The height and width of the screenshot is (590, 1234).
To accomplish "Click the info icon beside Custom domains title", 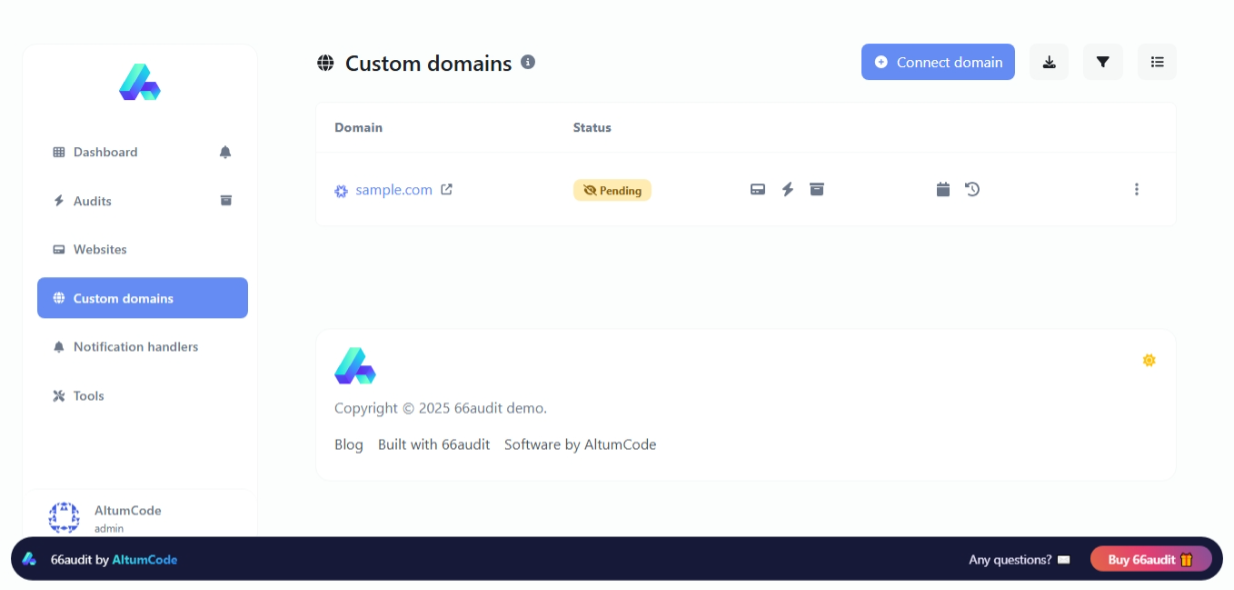I will 528,62.
